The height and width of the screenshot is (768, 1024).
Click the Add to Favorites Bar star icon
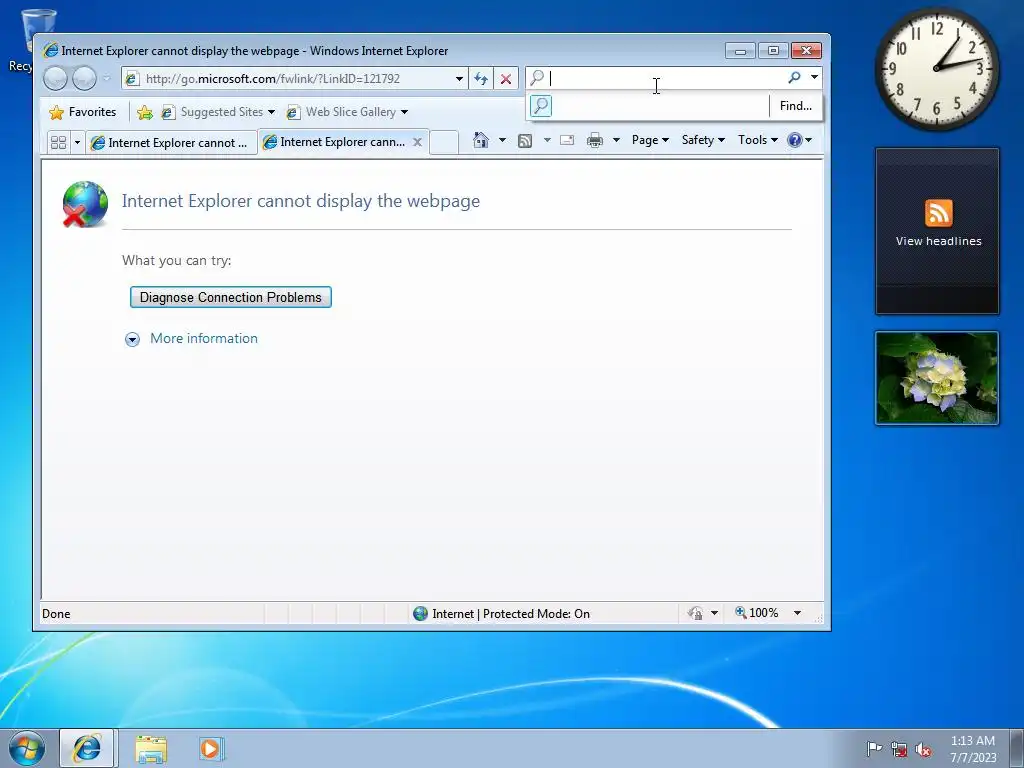[x=145, y=112]
